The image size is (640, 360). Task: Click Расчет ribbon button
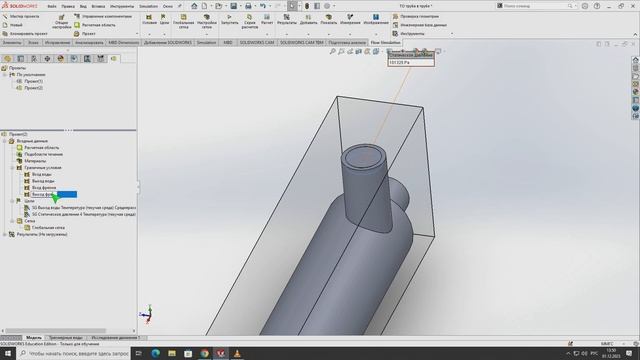267,19
